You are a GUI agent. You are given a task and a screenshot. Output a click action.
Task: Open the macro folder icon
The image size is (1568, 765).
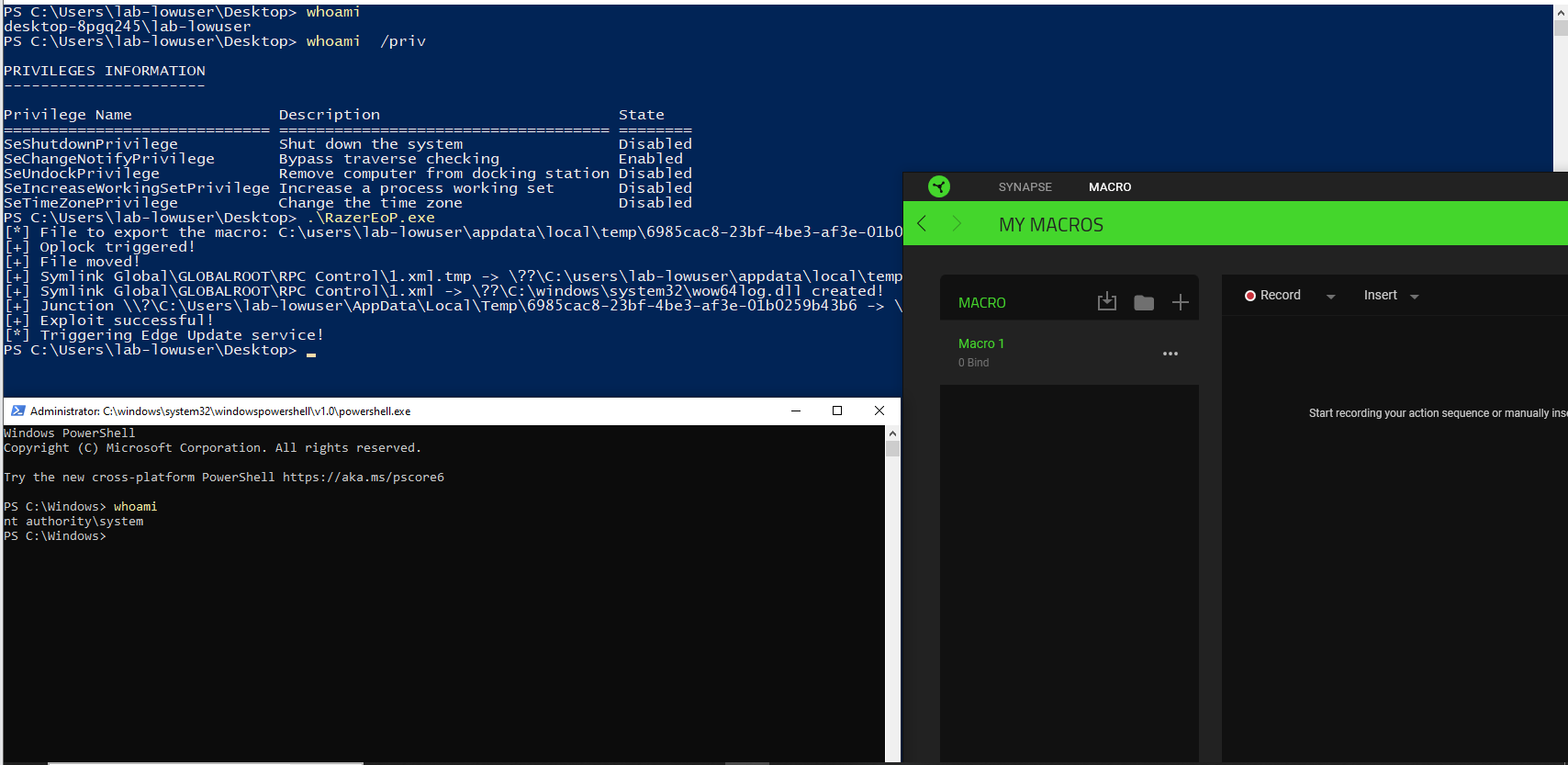[1144, 302]
